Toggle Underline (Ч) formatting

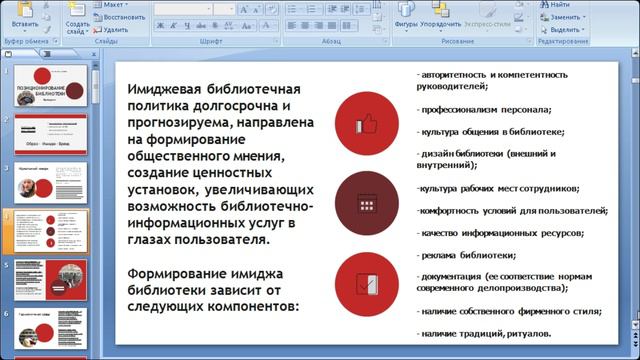tap(187, 26)
